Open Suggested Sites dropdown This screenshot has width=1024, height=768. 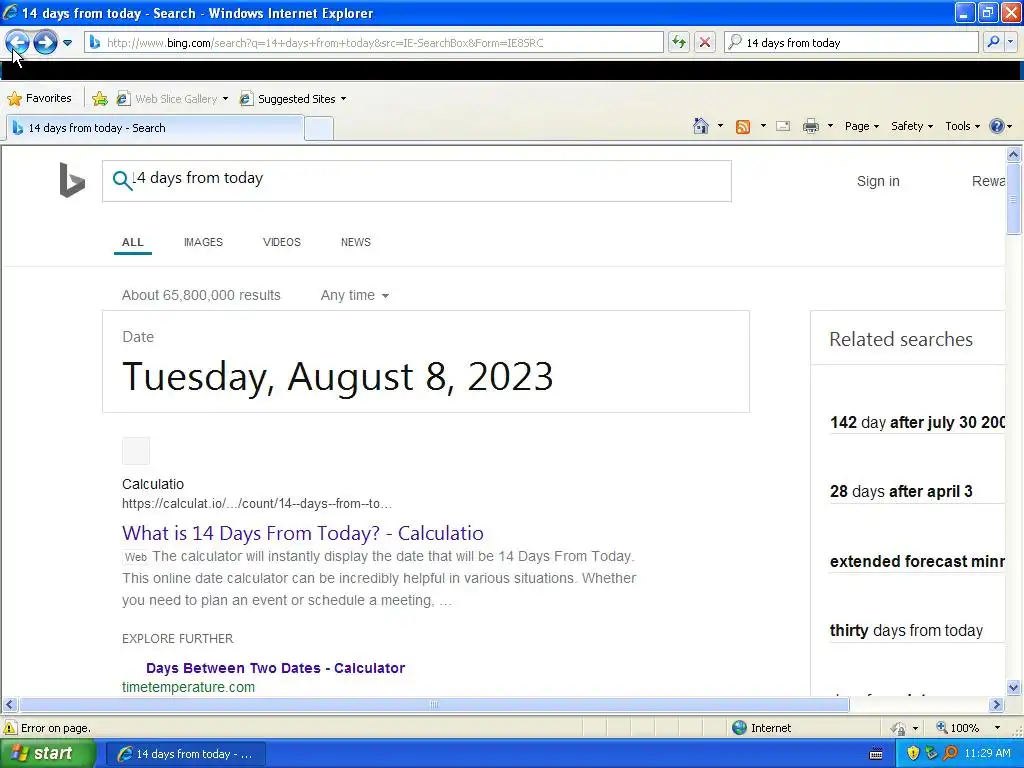pos(293,99)
